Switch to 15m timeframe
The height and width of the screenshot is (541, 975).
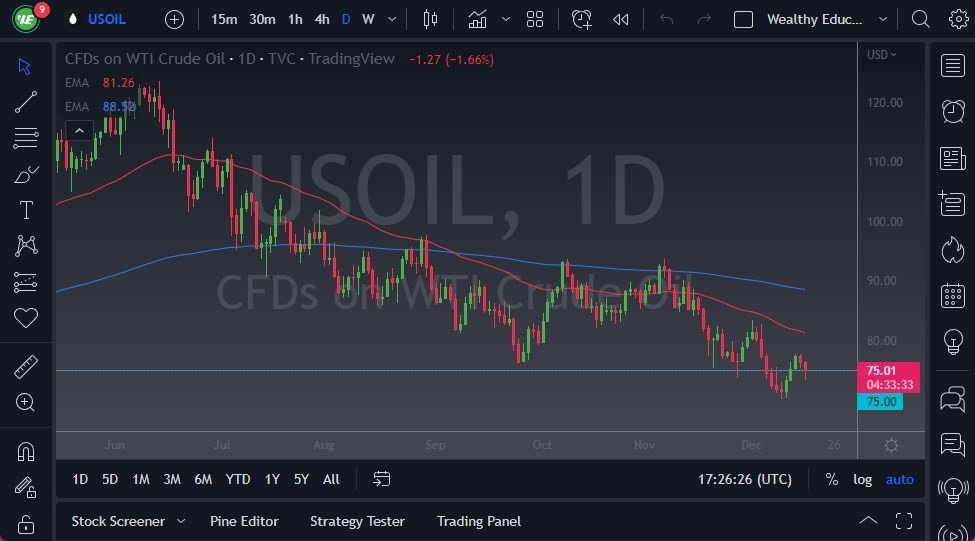pos(224,19)
